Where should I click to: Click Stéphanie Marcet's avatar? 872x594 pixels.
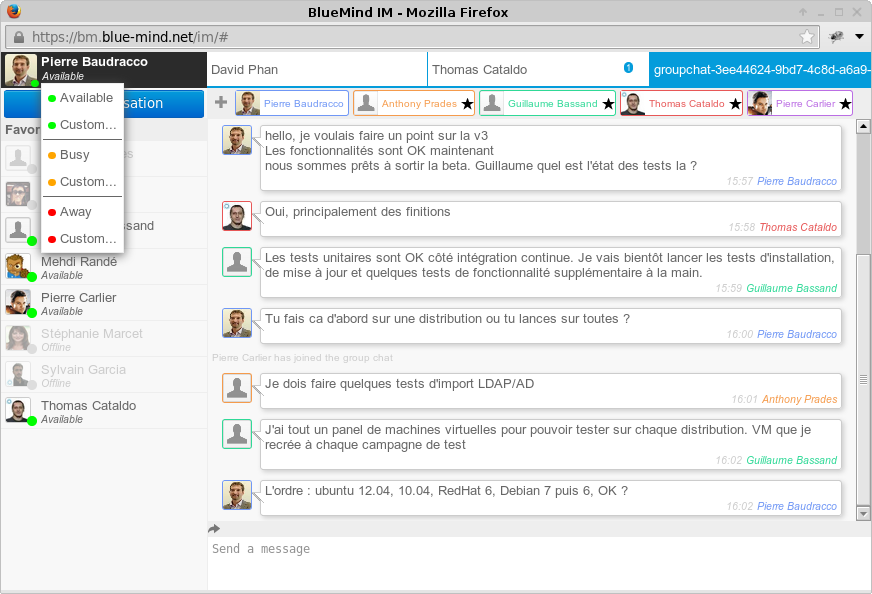point(18,338)
